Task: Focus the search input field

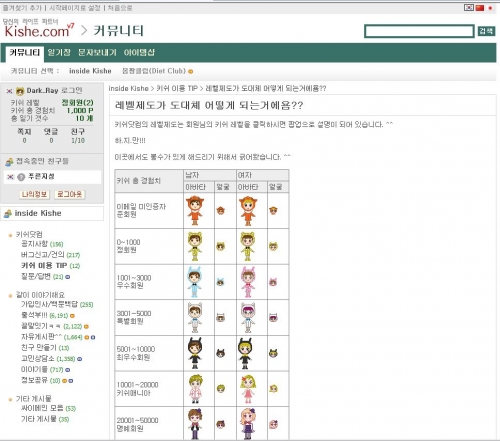Action: 419,31
